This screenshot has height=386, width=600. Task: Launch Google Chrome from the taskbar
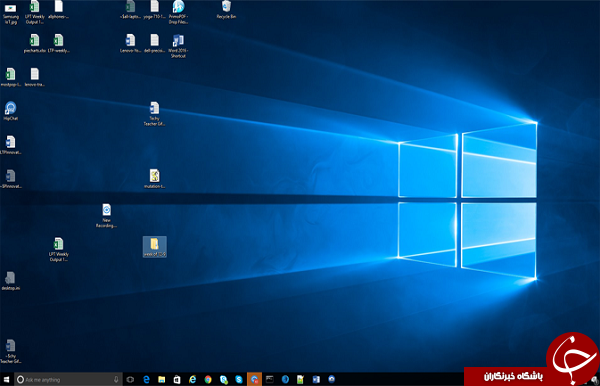pos(208,379)
